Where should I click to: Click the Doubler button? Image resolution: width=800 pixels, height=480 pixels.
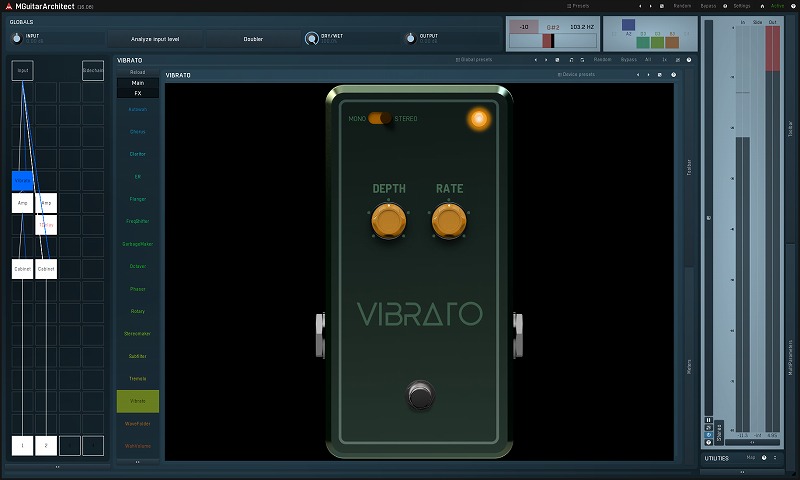[253, 39]
